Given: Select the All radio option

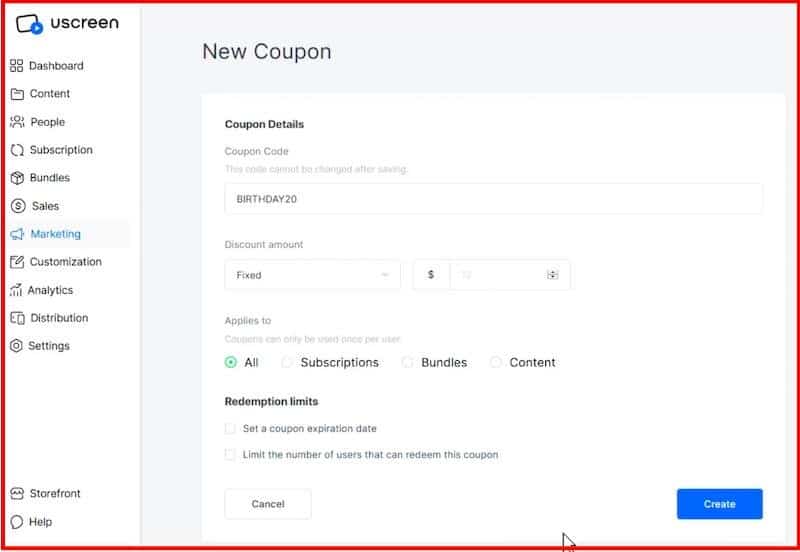Looking at the screenshot, I should (231, 362).
